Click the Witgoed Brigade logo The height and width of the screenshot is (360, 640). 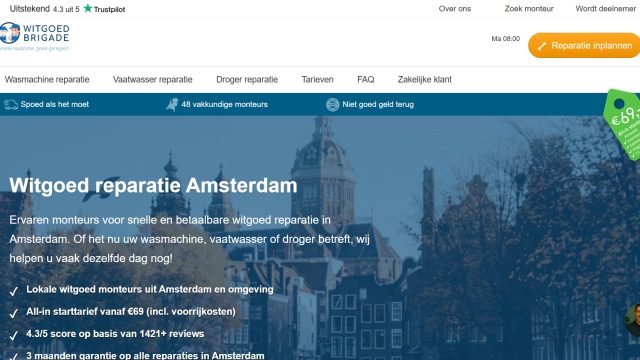pos(35,36)
